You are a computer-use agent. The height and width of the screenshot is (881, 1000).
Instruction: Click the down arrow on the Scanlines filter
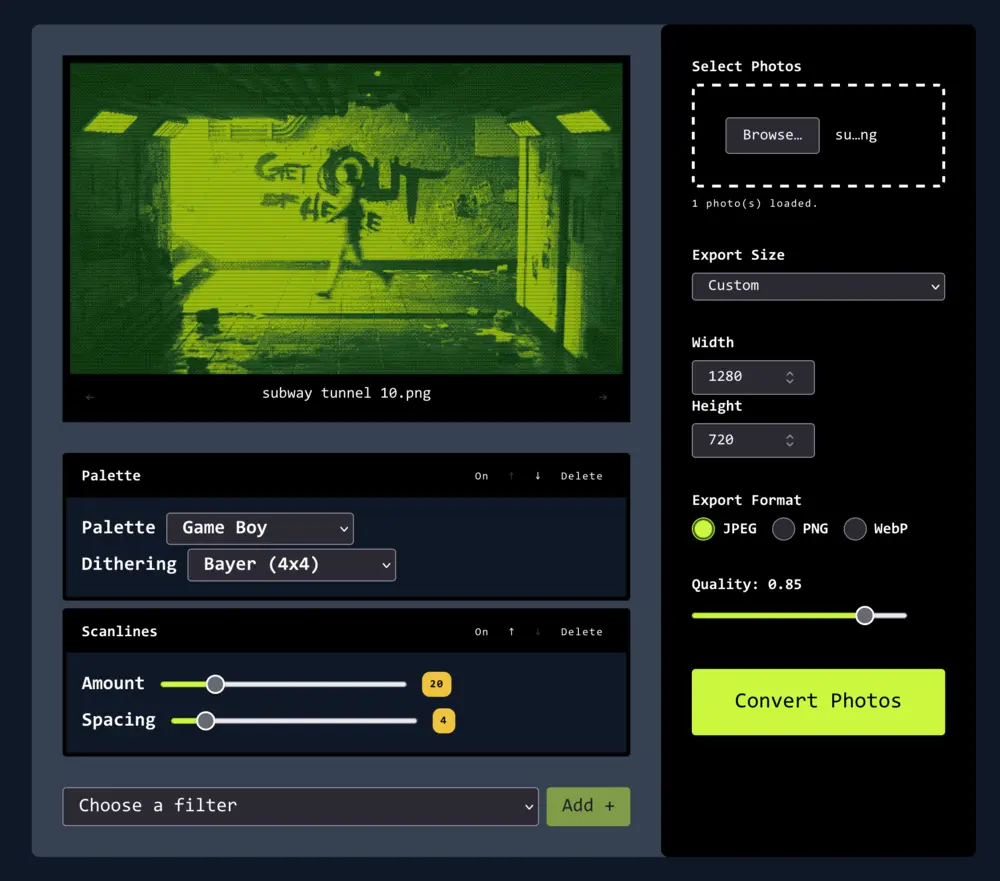tap(536, 631)
